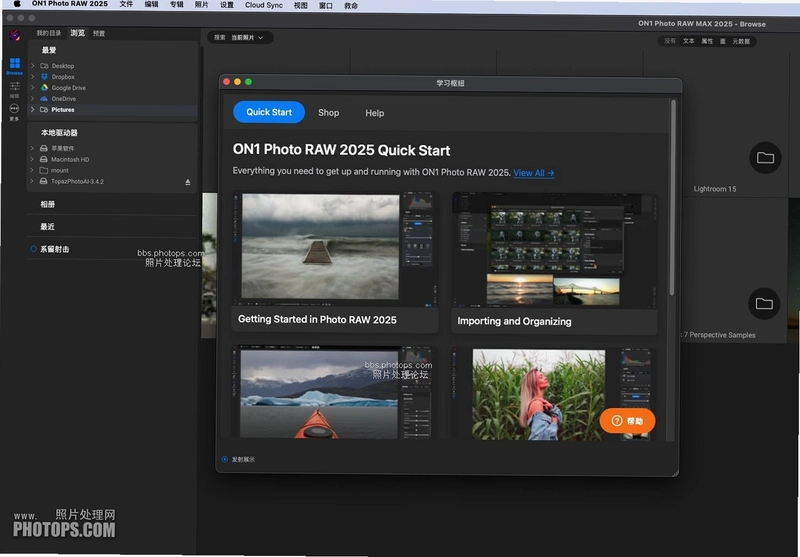The width and height of the screenshot is (800, 557).
Task: Select the Quick Start tab
Action: 269,112
